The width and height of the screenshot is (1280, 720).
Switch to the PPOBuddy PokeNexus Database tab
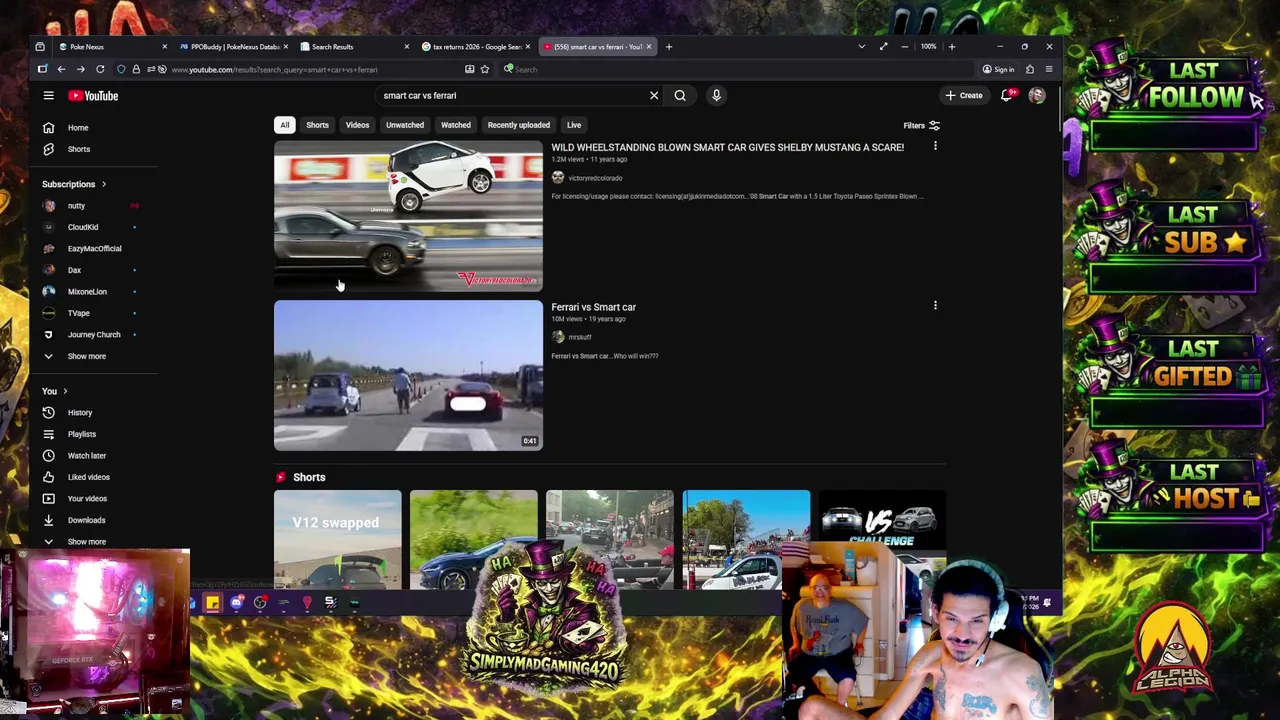pyautogui.click(x=234, y=47)
